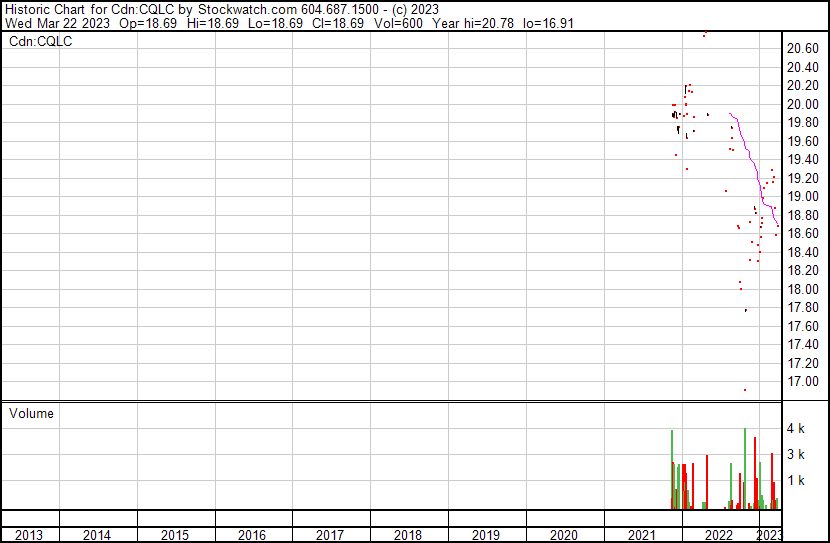Select the 2023 year label at the right end
The width and height of the screenshot is (830, 543).
tap(769, 535)
